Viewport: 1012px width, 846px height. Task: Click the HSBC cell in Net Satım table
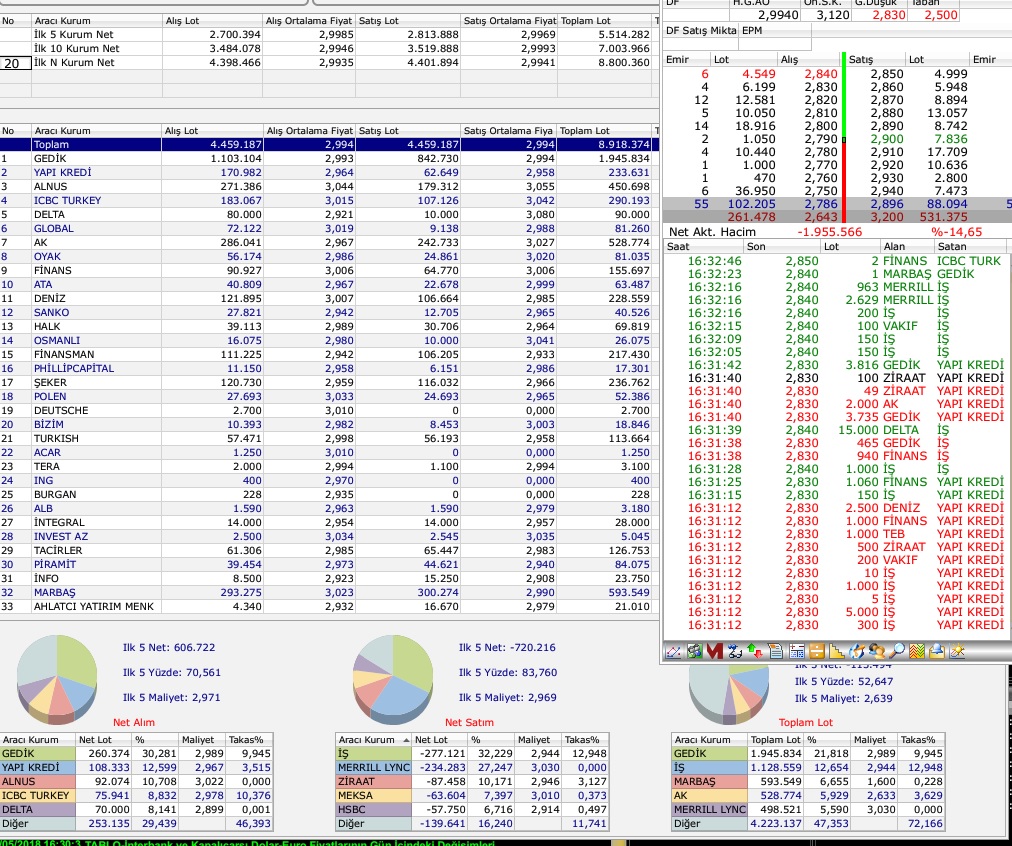click(x=374, y=810)
